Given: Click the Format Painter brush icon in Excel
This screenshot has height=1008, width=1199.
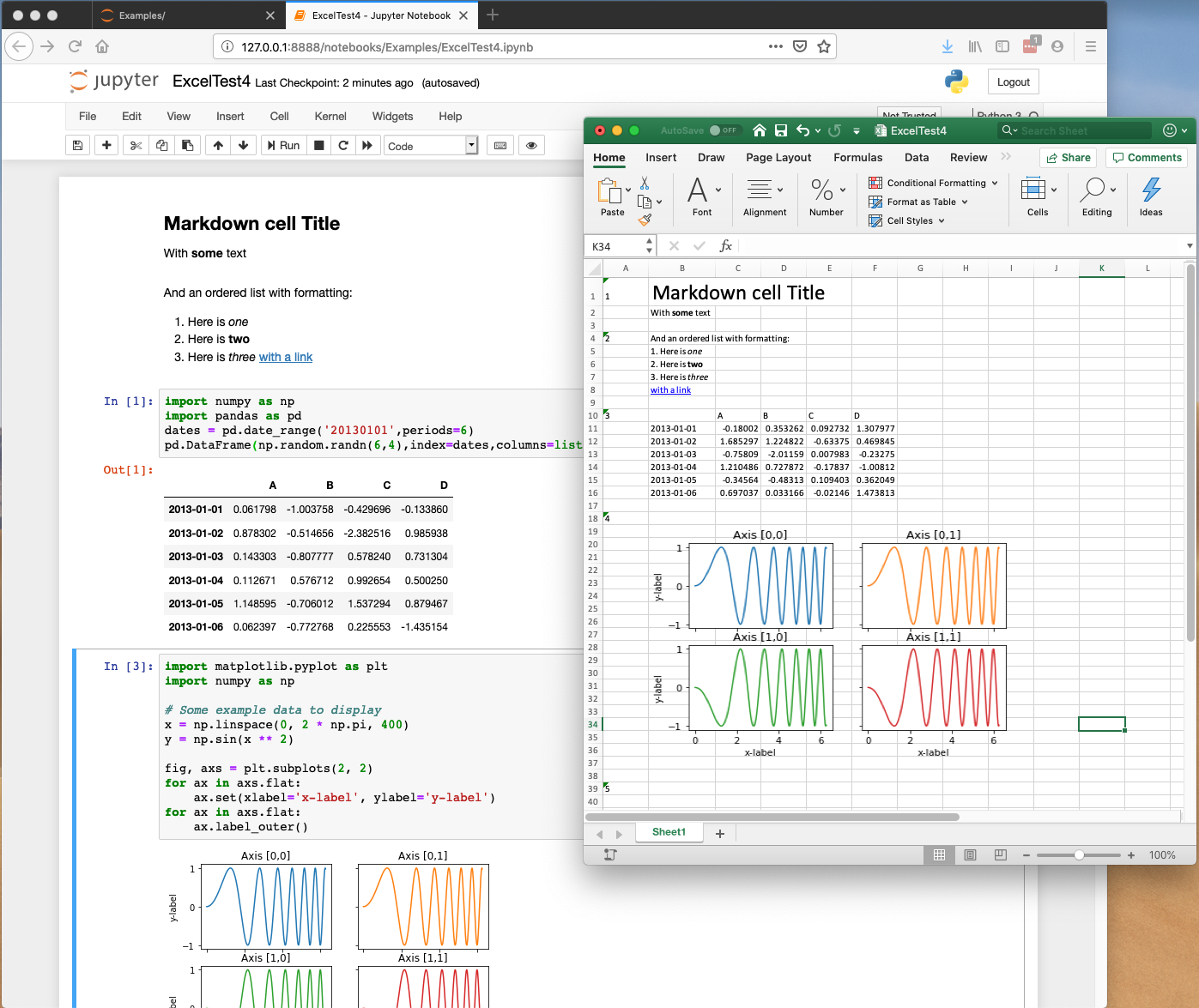Looking at the screenshot, I should [645, 220].
